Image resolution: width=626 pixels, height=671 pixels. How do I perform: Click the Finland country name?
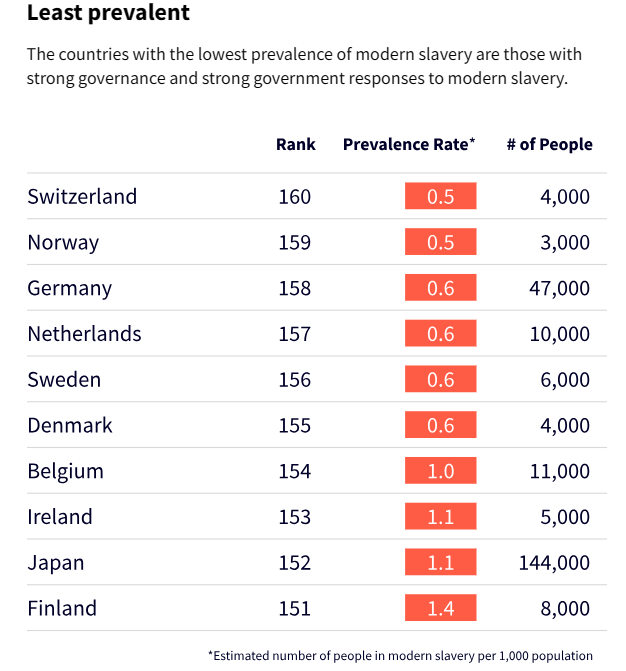pyautogui.click(x=62, y=608)
